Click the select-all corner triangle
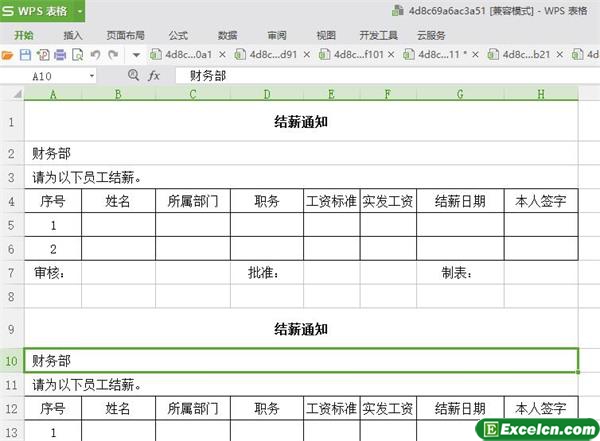 click(x=16, y=94)
